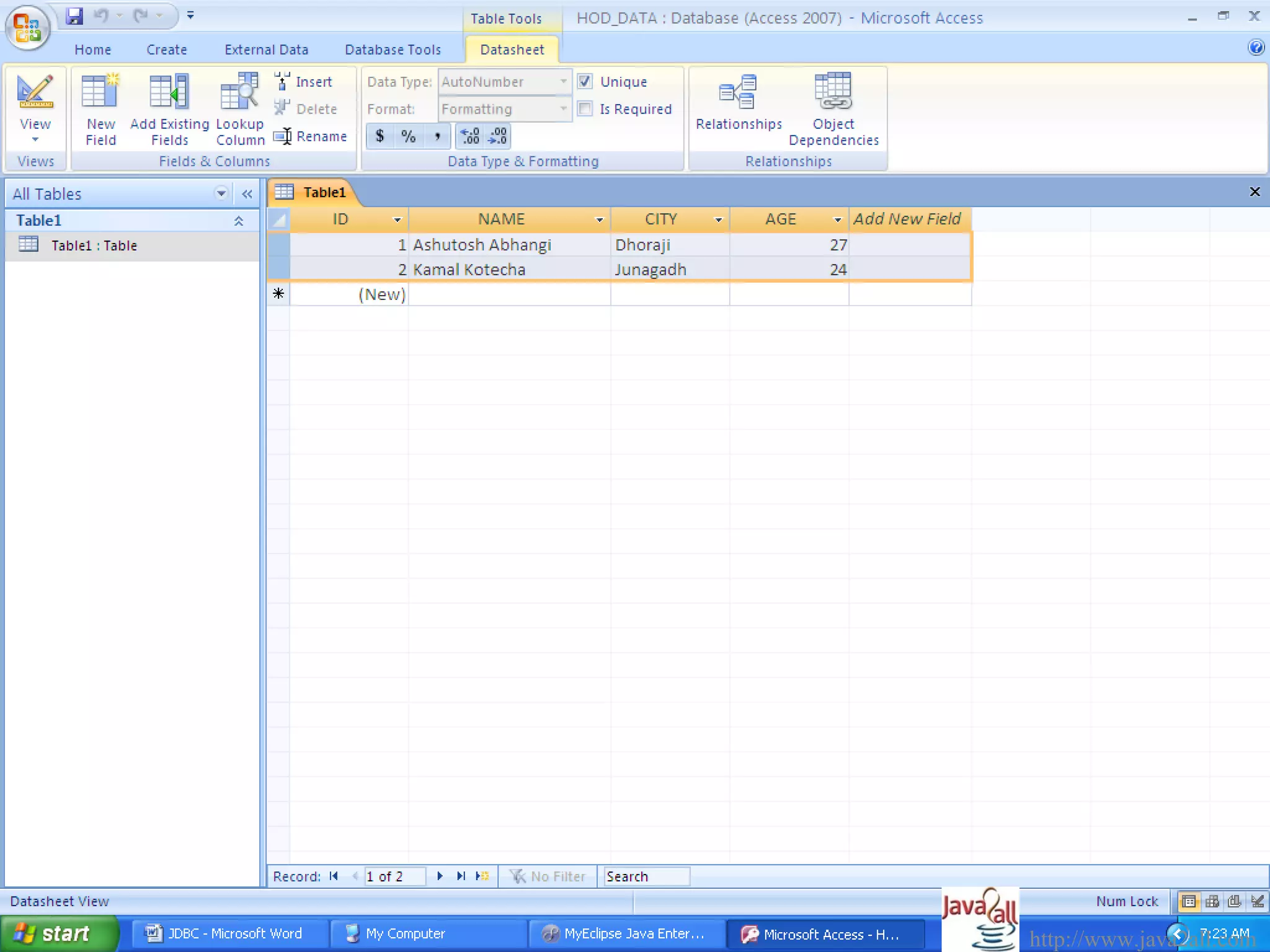Click the Object Dependencies icon
Screen dimensions: 1270x952
tap(833, 93)
